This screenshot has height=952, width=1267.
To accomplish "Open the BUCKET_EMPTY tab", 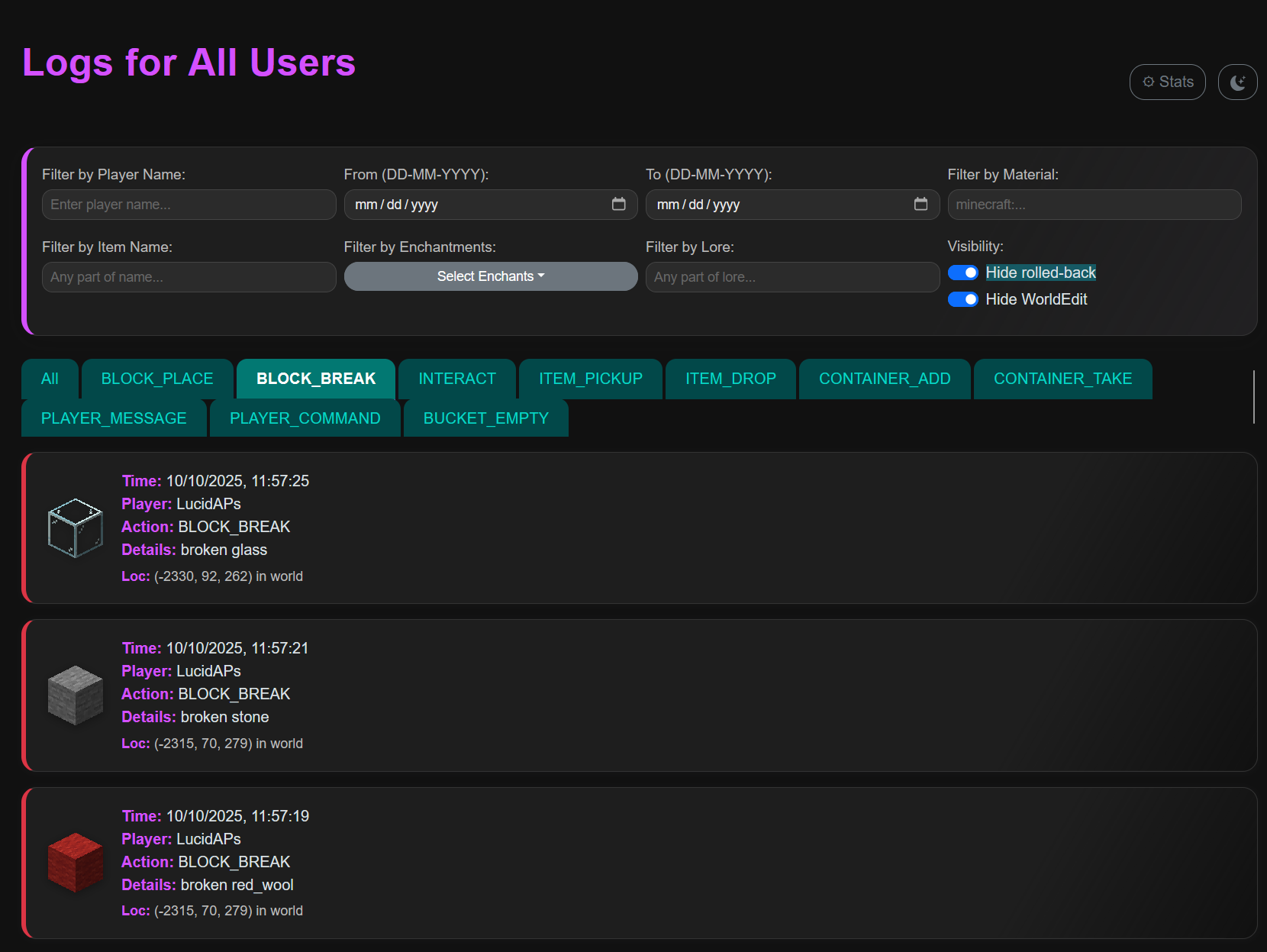I will 485,419.
